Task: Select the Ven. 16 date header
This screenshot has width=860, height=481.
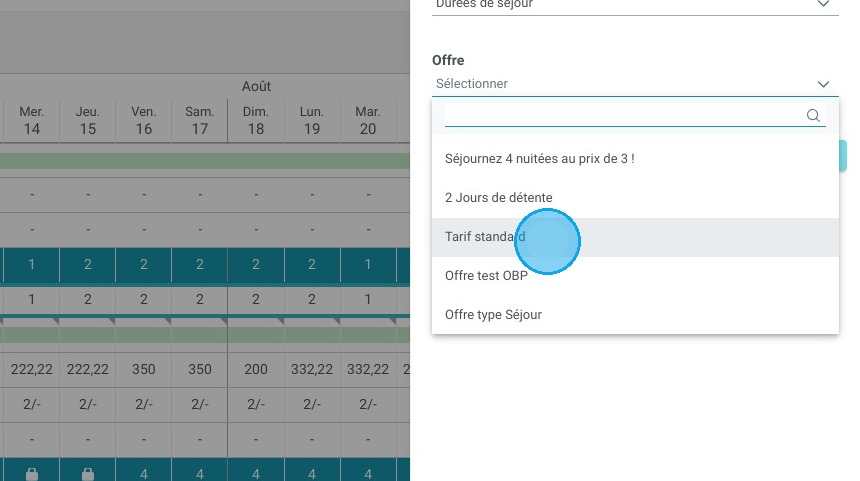Action: (144, 121)
